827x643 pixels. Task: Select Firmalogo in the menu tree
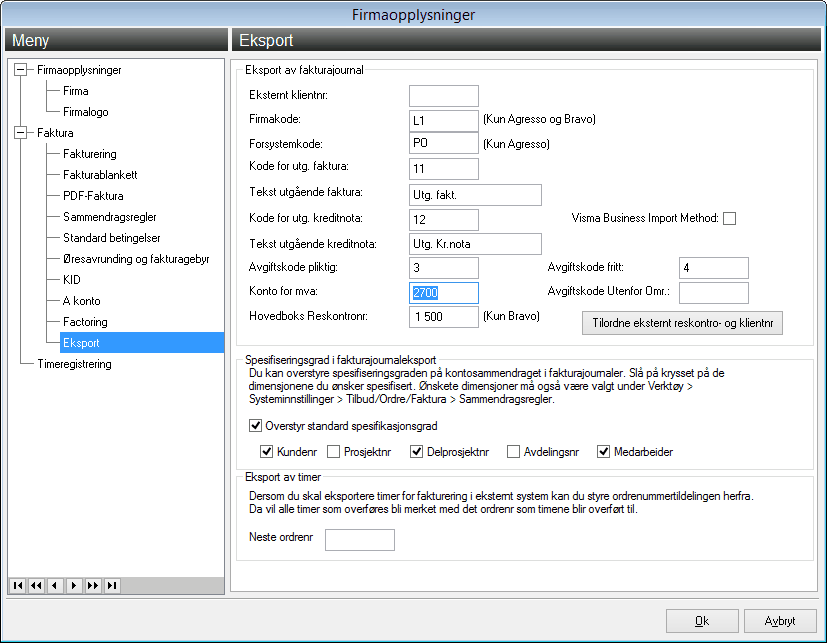pos(85,112)
